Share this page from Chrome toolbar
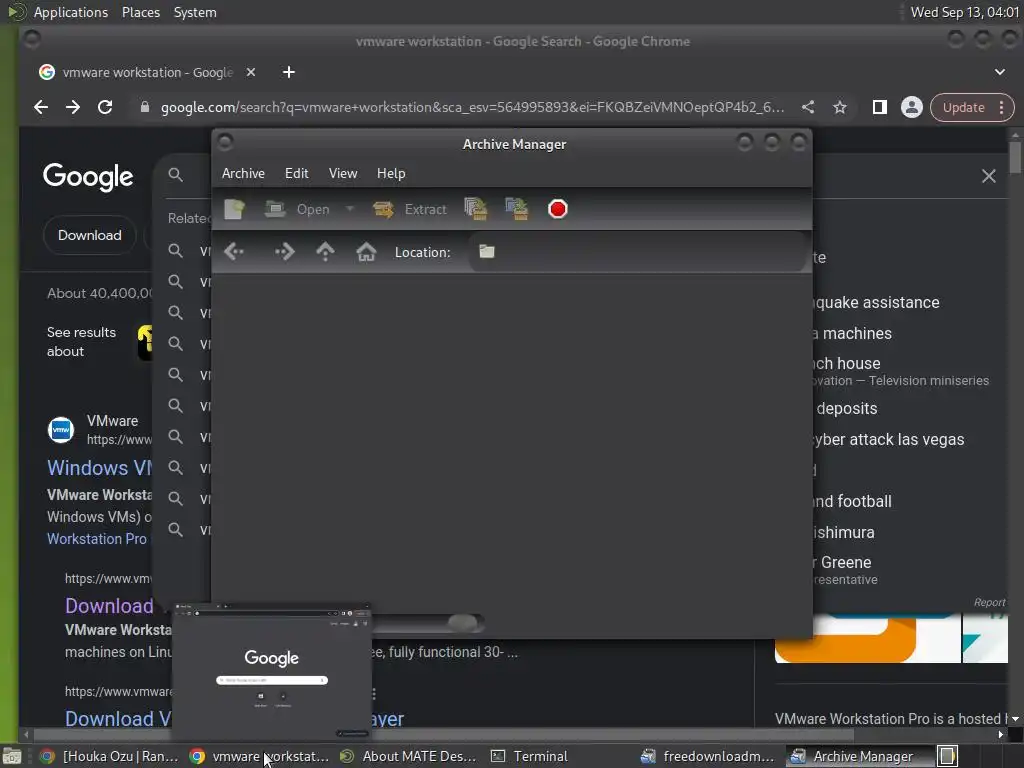 click(808, 107)
